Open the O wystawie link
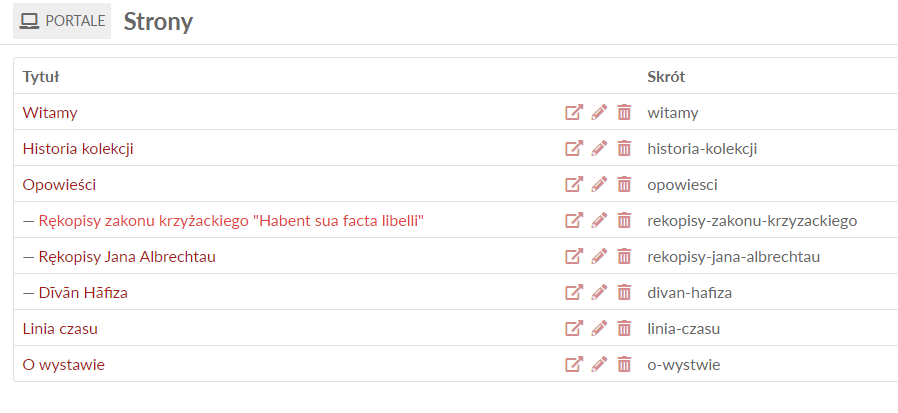The height and width of the screenshot is (413, 898). pos(64,365)
